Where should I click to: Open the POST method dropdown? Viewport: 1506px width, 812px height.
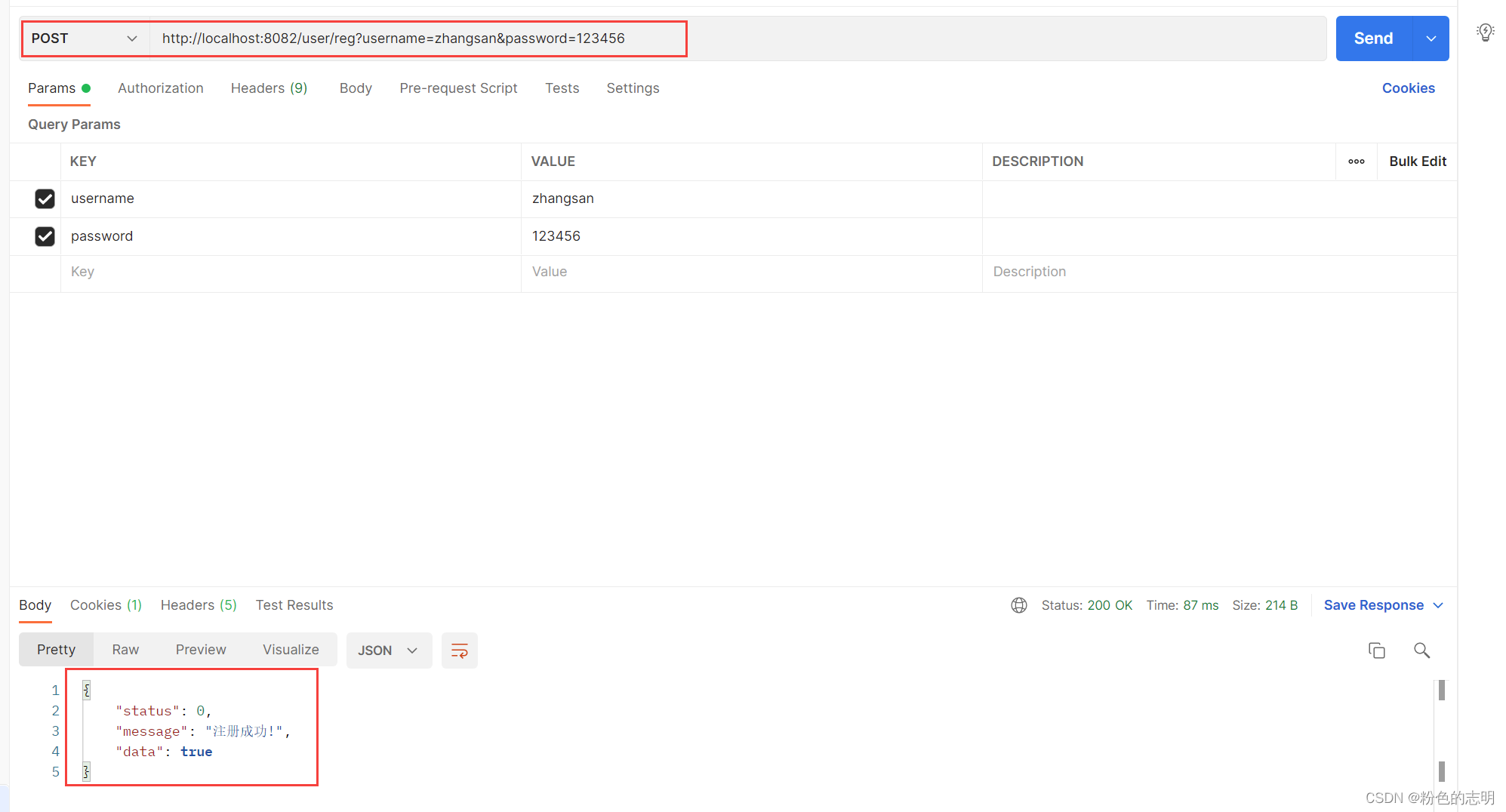85,38
